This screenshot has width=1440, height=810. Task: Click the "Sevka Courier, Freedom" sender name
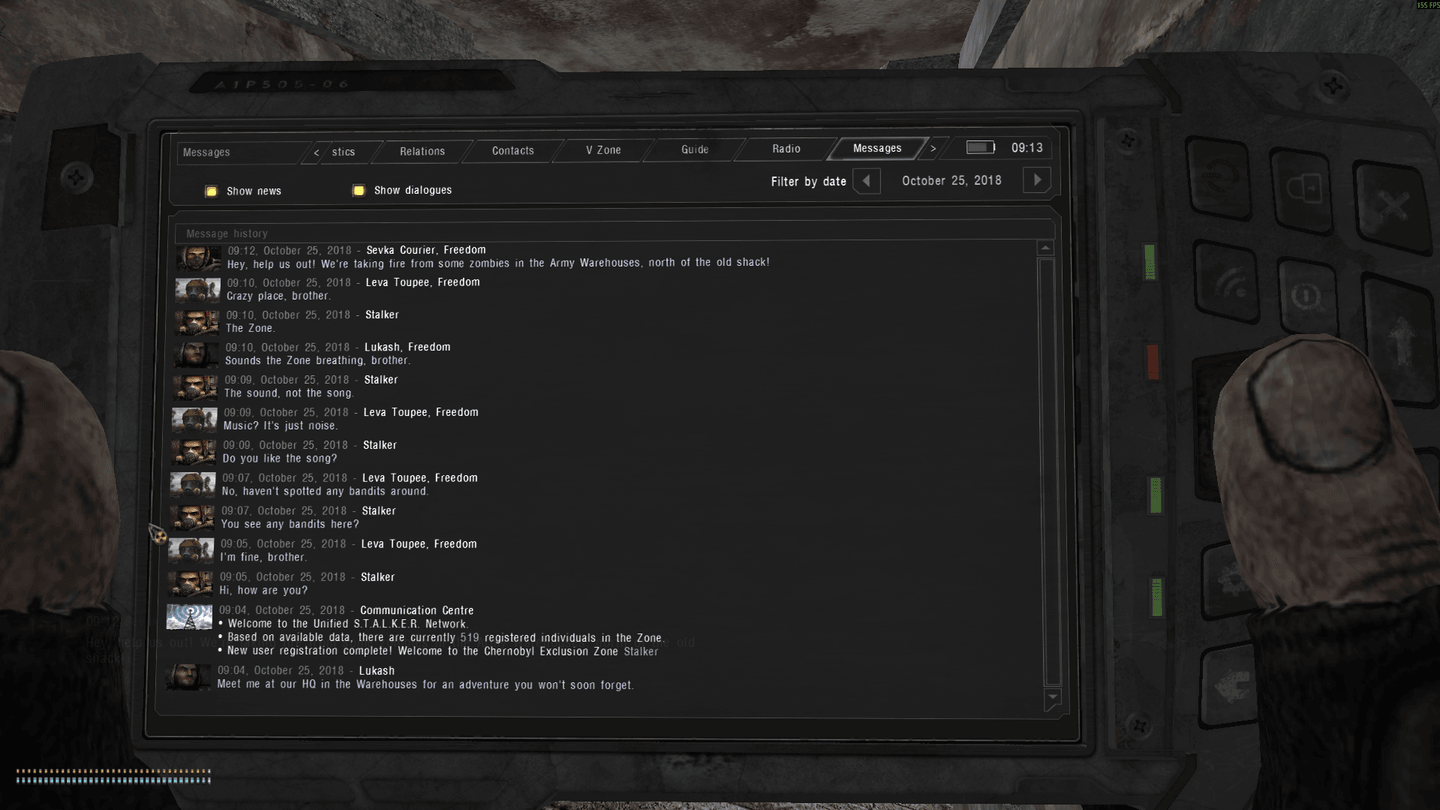click(x=426, y=250)
